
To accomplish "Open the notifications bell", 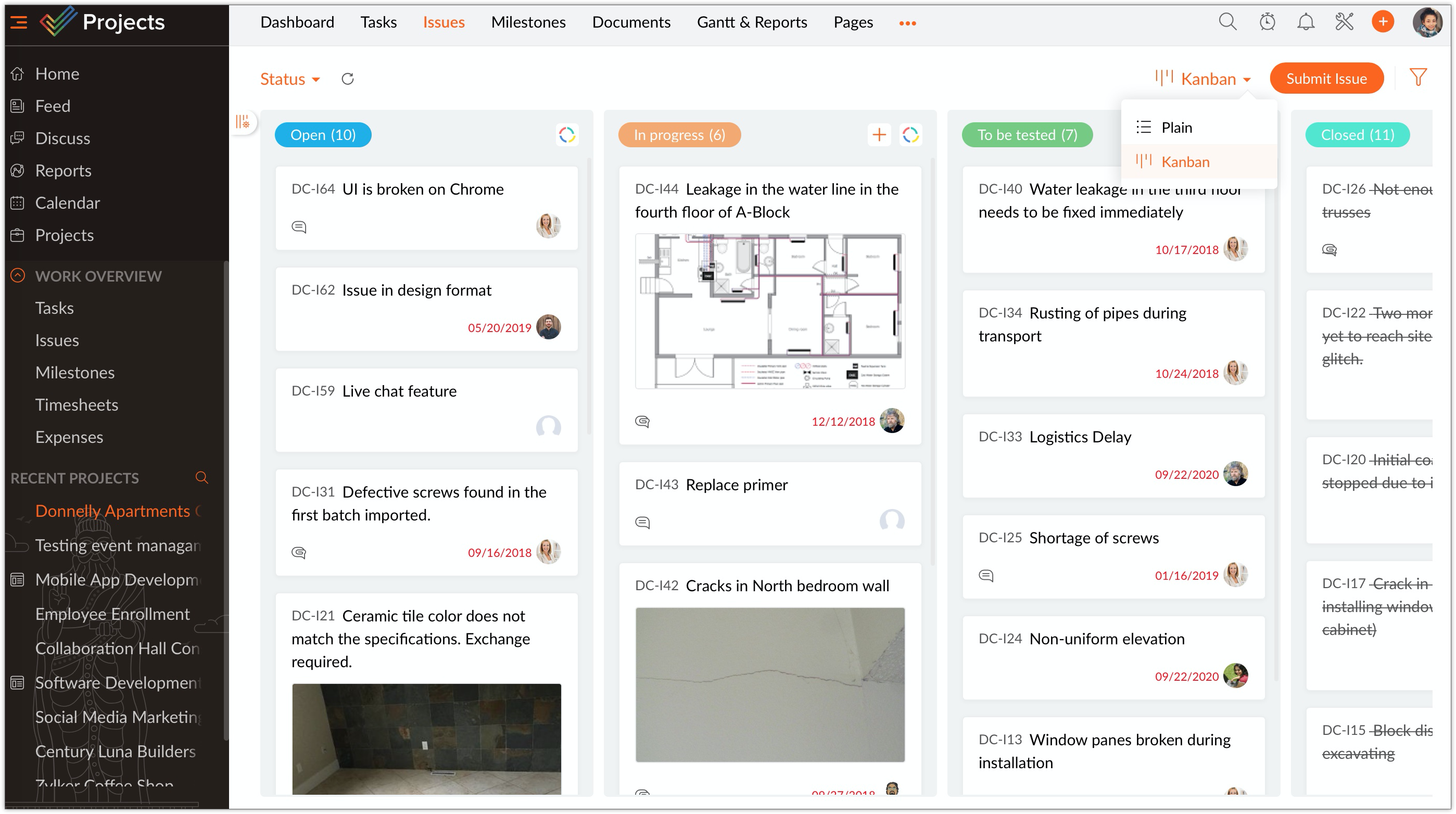I will (x=1305, y=22).
